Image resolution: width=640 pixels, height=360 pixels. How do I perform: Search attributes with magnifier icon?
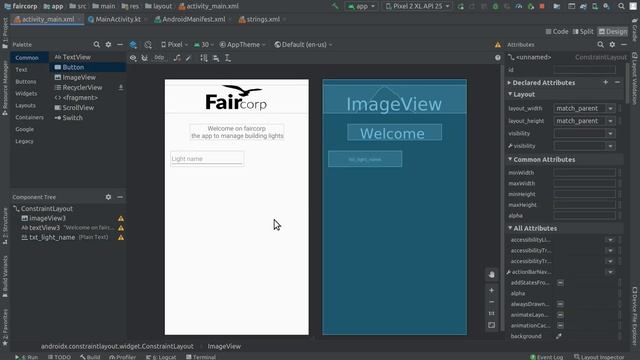point(600,44)
